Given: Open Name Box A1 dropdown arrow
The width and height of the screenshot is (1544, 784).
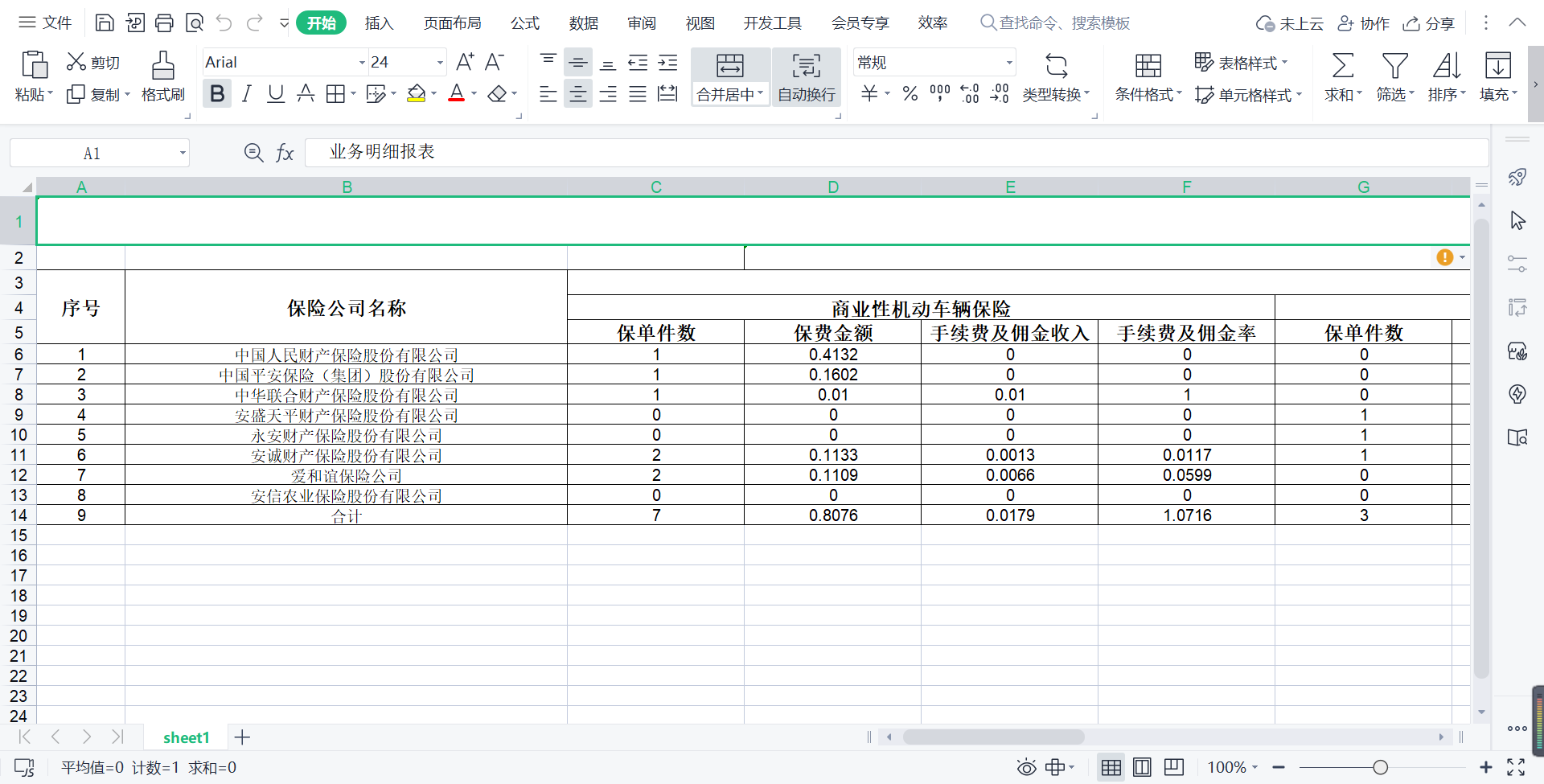Looking at the screenshot, I should point(183,153).
